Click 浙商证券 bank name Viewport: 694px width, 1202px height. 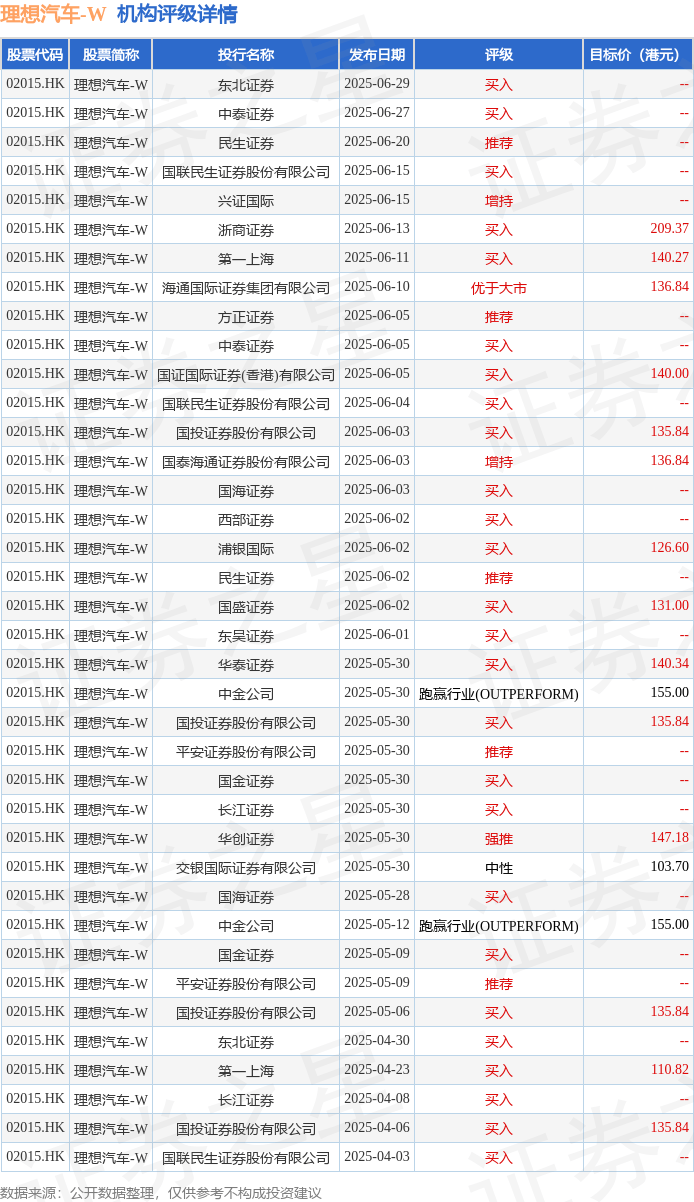click(246, 230)
